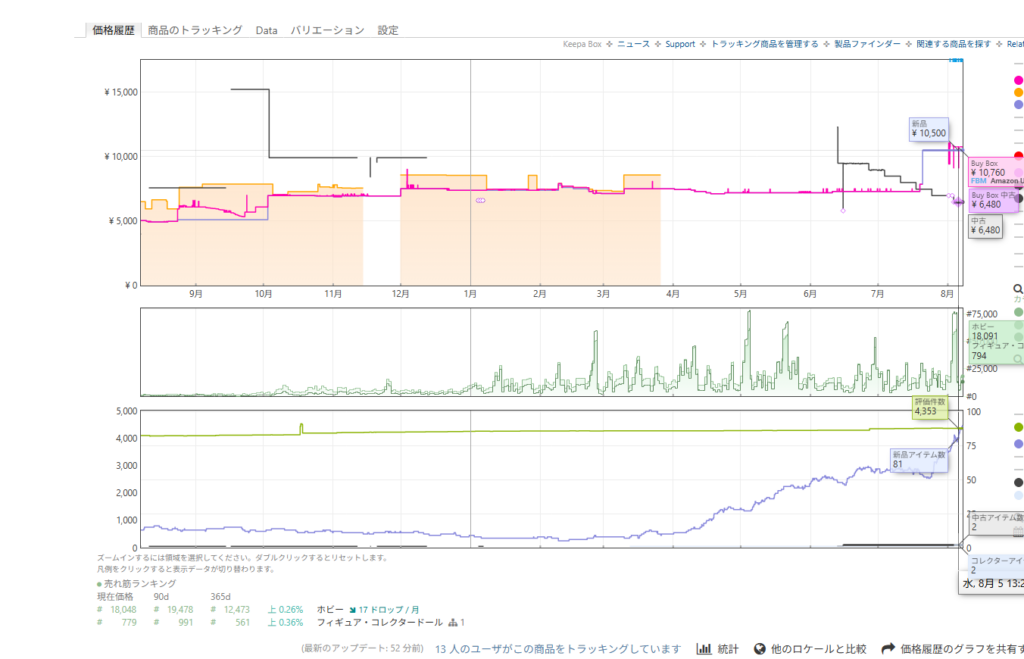Click the 統計 bar chart icon
1024x659 pixels.
click(703, 649)
